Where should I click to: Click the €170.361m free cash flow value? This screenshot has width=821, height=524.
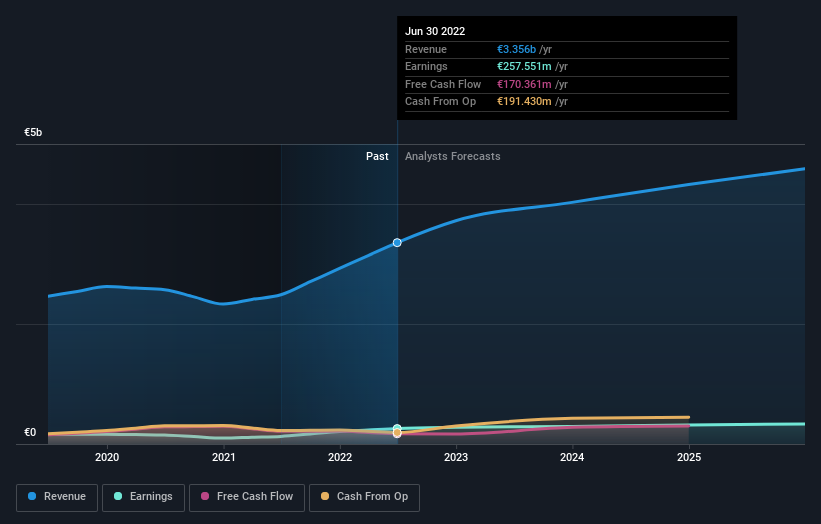tap(524, 84)
